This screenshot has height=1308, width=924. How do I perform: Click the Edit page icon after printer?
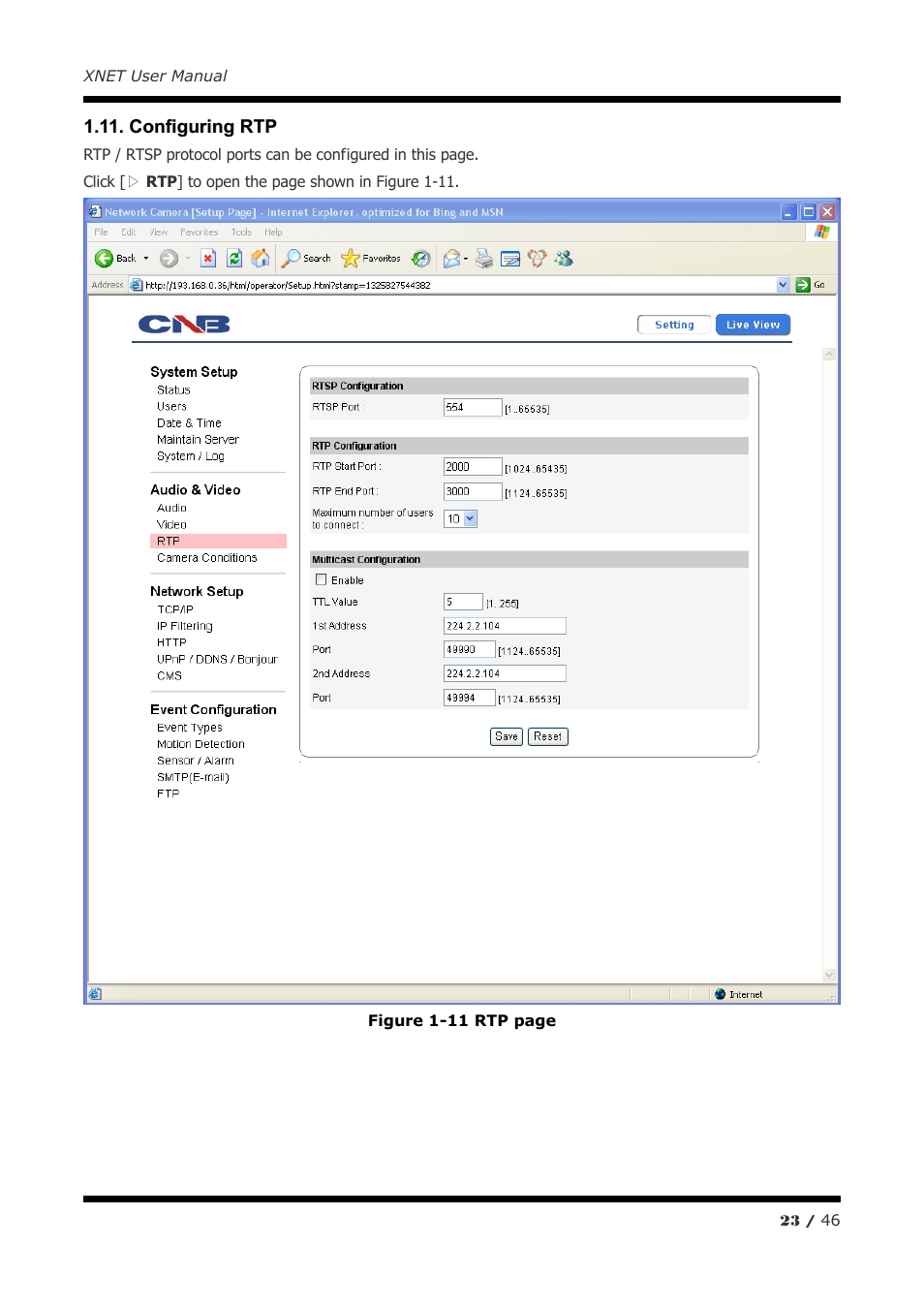point(510,259)
